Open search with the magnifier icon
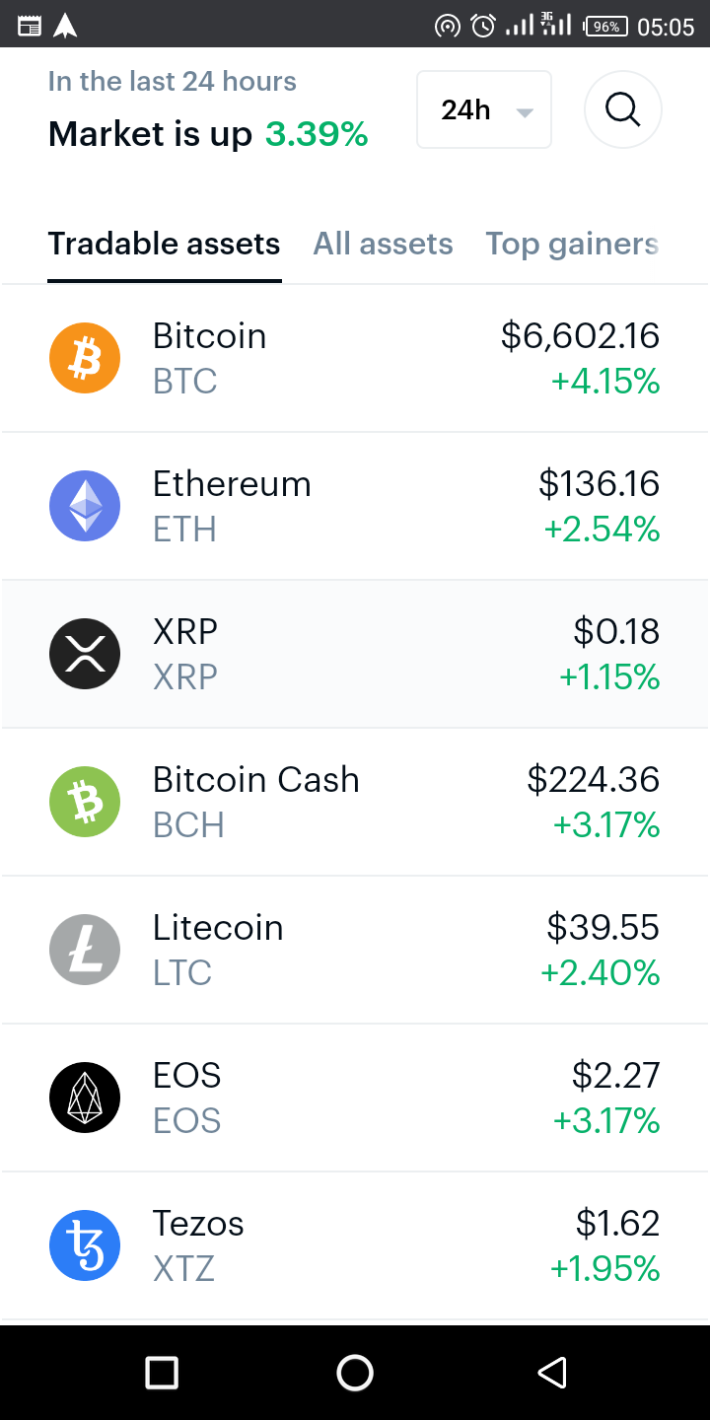 click(623, 110)
